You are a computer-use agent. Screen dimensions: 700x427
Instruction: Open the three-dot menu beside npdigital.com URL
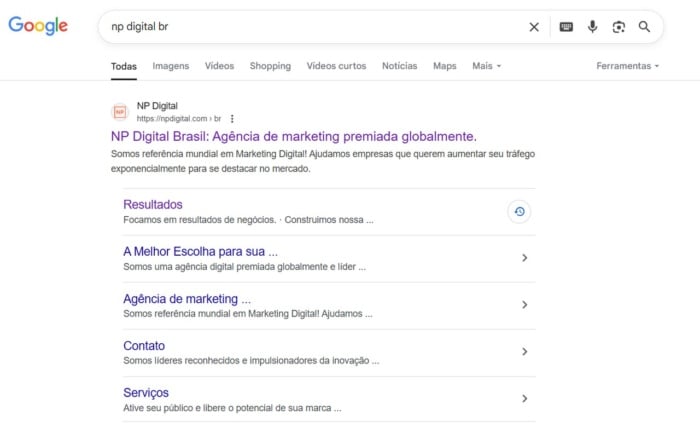232,119
